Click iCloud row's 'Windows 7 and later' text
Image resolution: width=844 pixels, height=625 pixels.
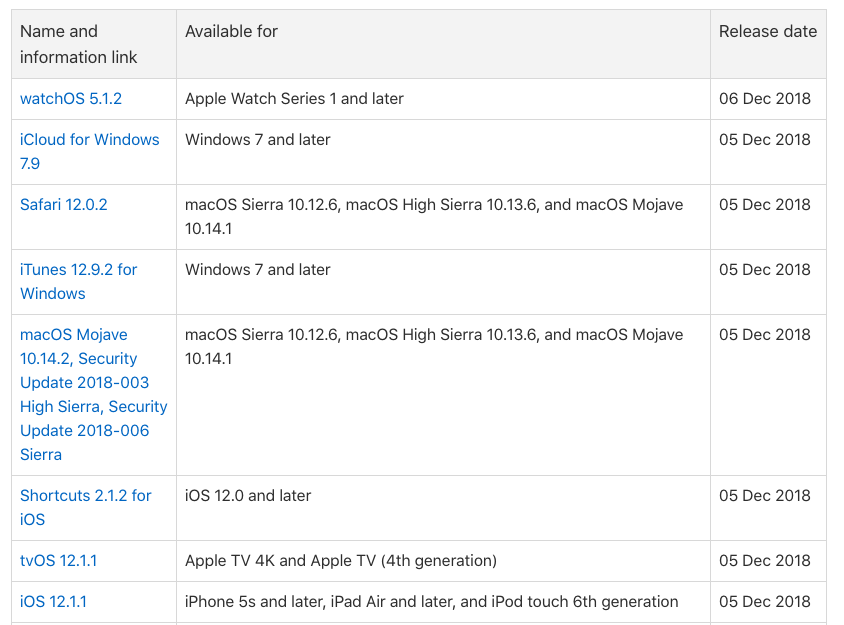coord(258,139)
